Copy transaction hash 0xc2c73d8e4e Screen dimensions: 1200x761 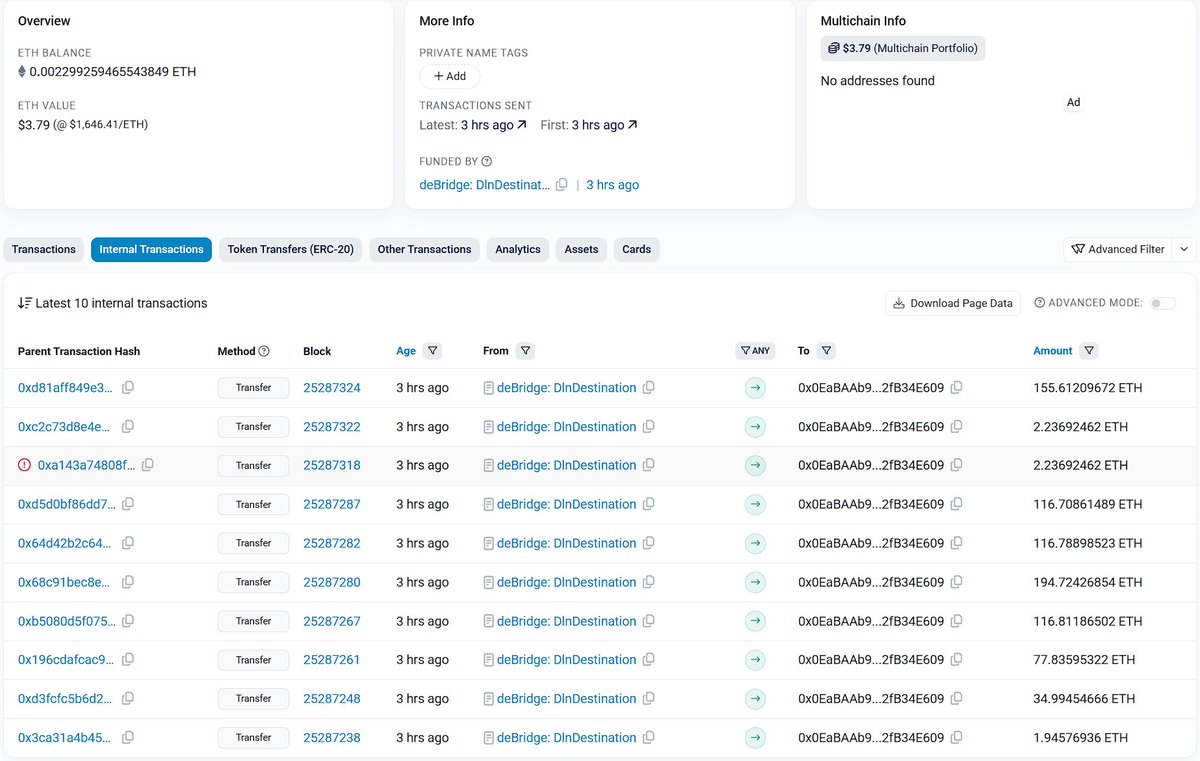tap(128, 427)
